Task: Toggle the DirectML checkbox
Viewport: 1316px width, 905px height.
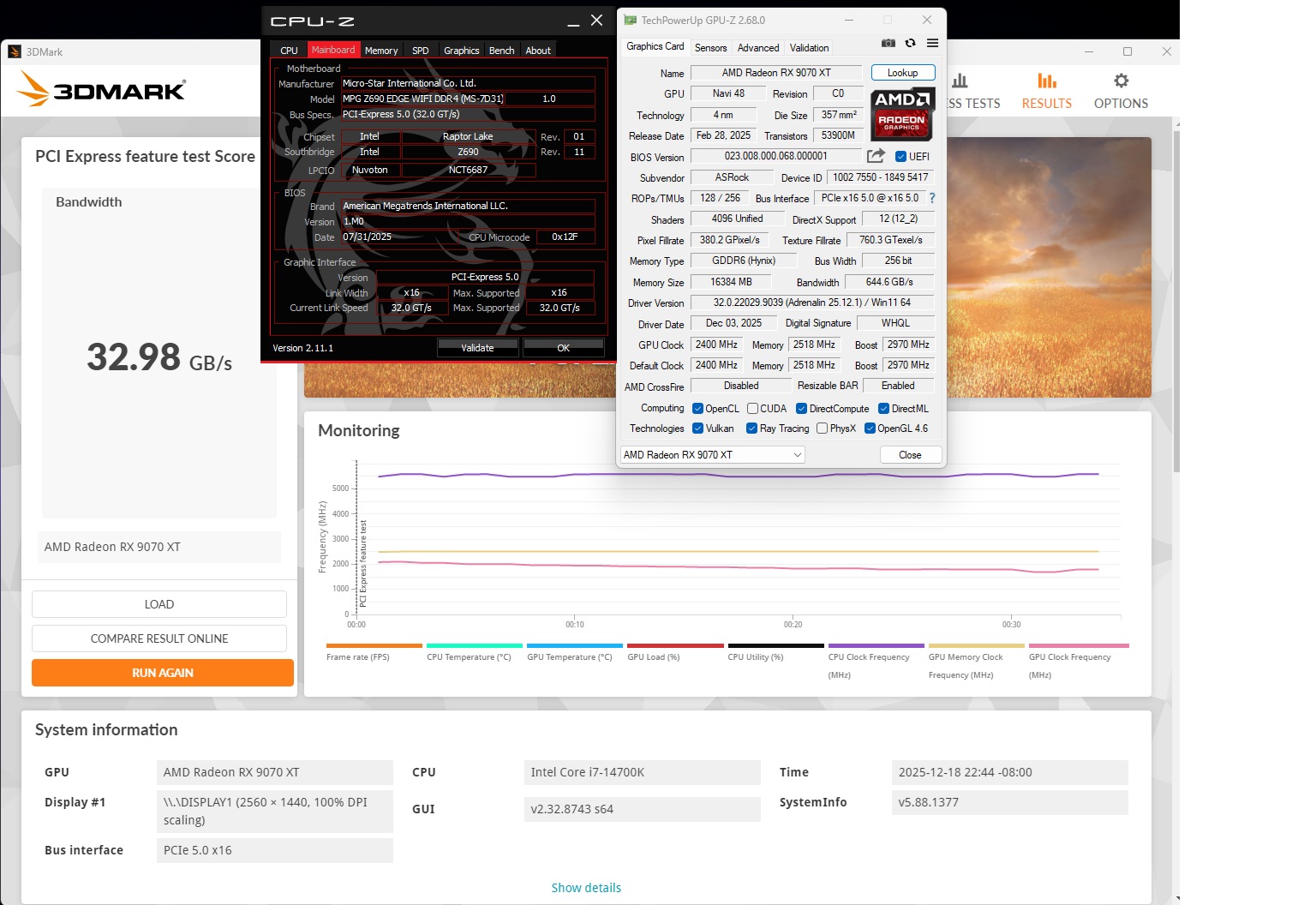Action: [884, 409]
